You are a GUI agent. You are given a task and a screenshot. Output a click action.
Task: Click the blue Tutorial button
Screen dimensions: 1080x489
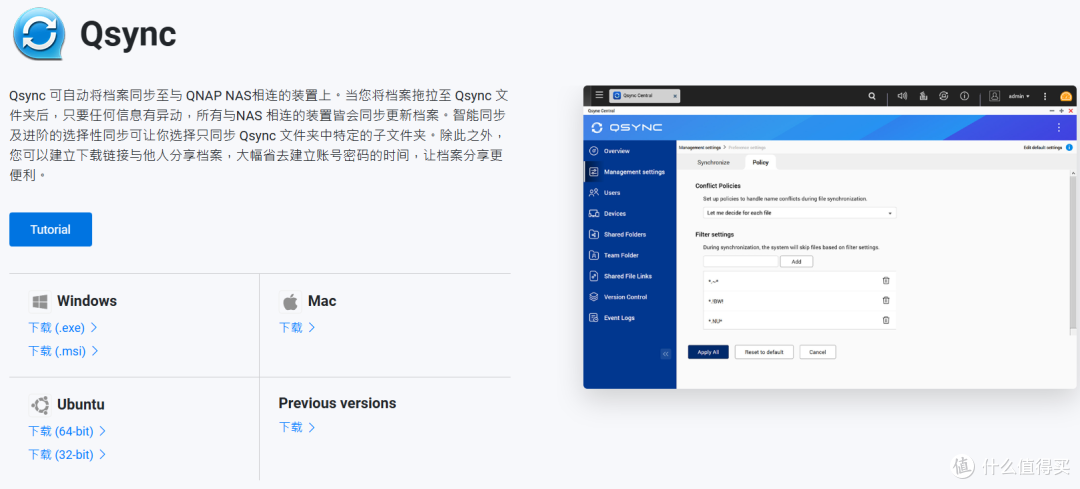50,229
